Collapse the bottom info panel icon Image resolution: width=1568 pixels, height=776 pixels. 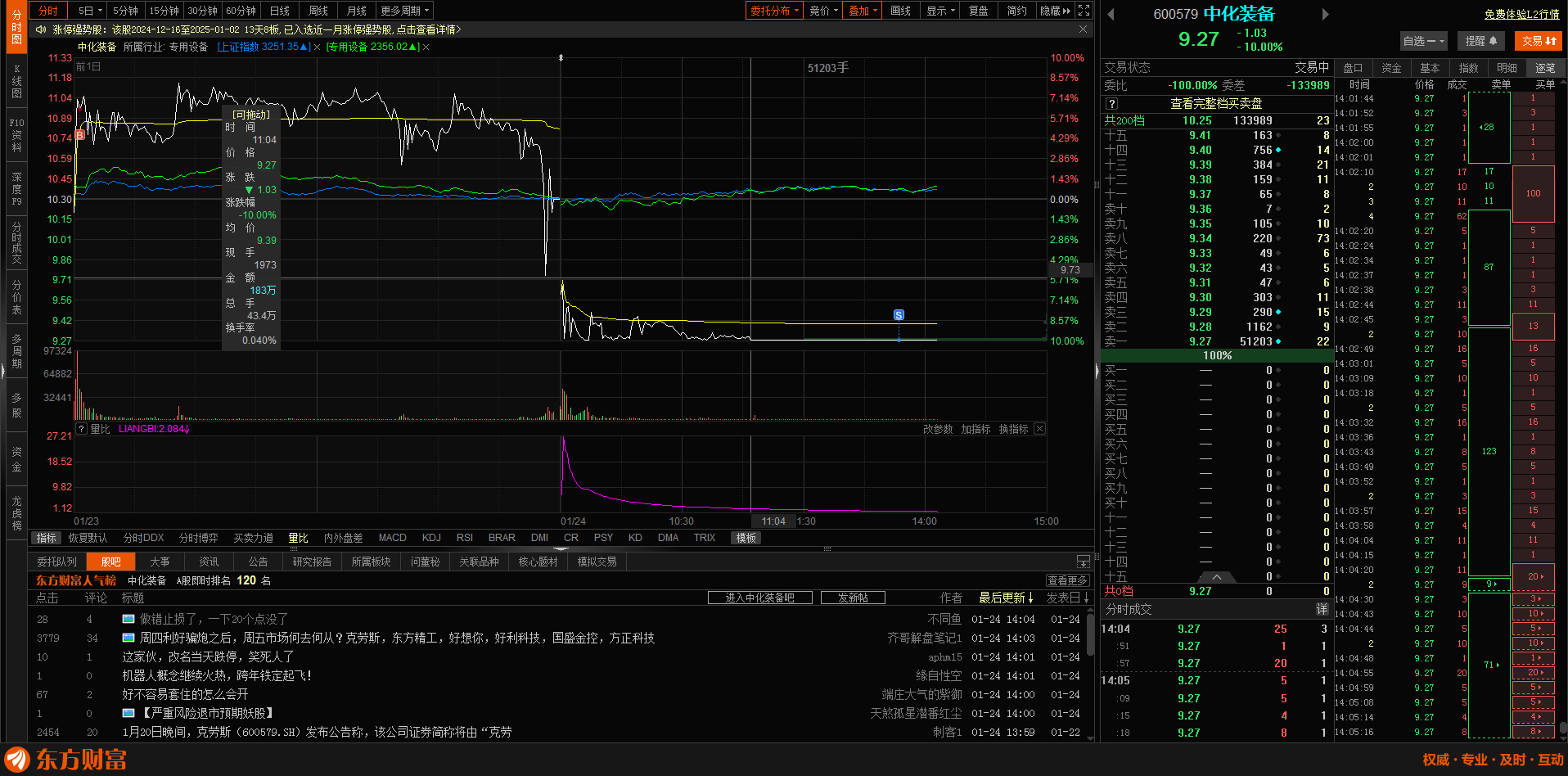pos(1083,562)
